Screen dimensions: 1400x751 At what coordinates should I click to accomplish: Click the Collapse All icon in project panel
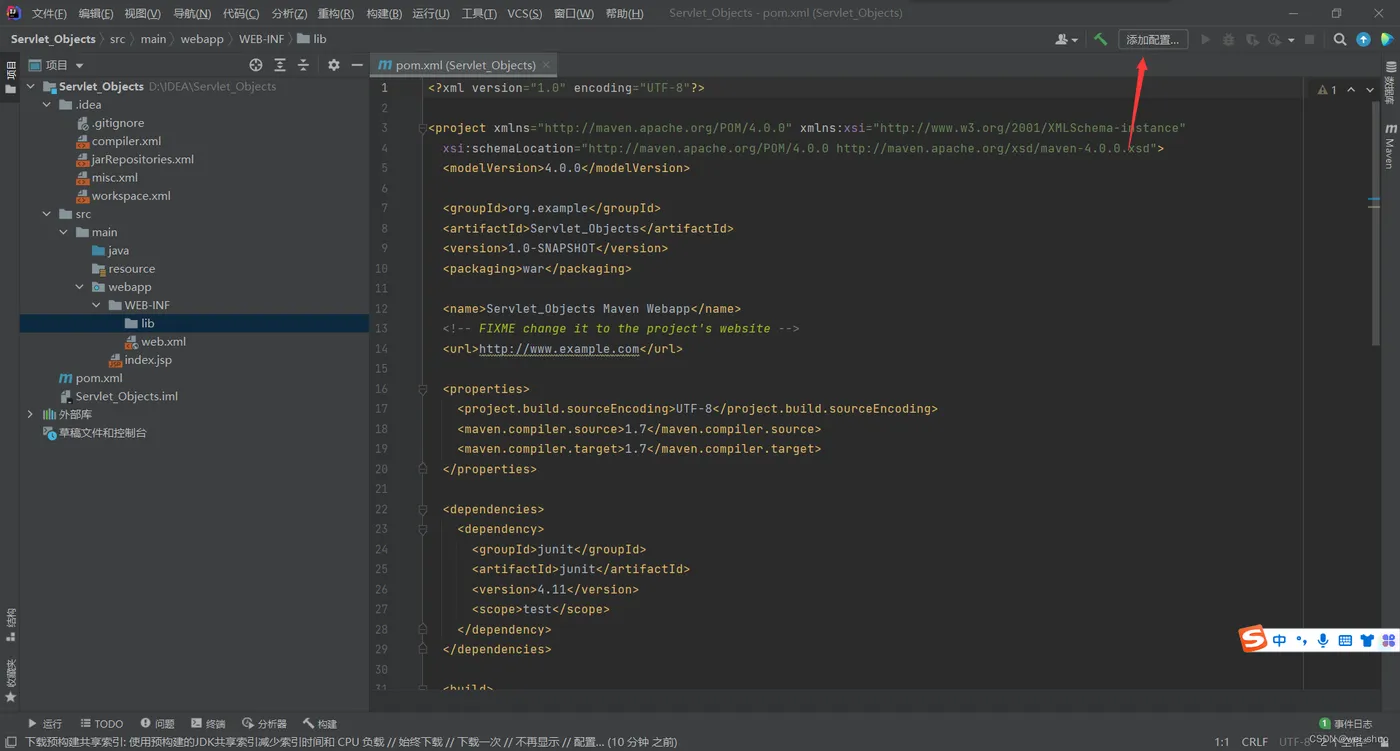(303, 65)
